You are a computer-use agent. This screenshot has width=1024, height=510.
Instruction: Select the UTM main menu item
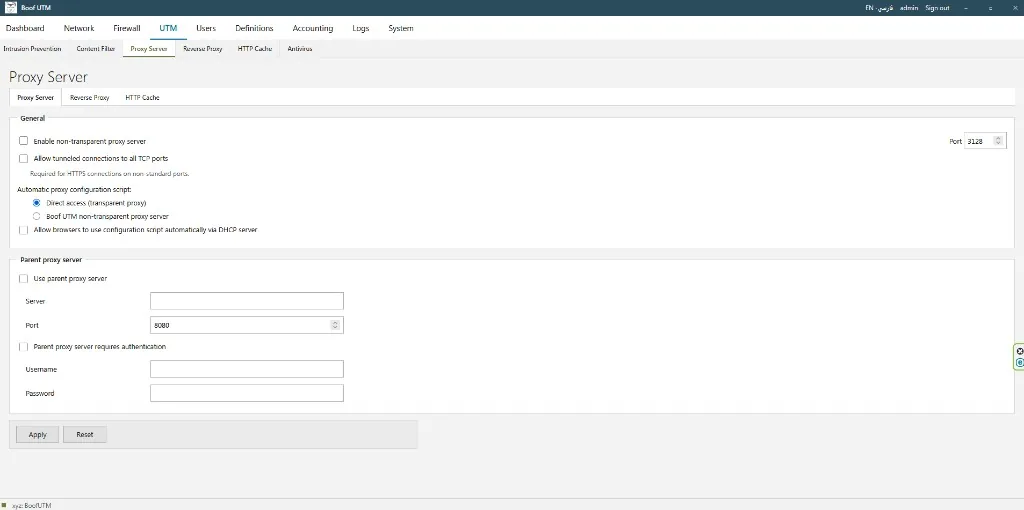click(168, 28)
